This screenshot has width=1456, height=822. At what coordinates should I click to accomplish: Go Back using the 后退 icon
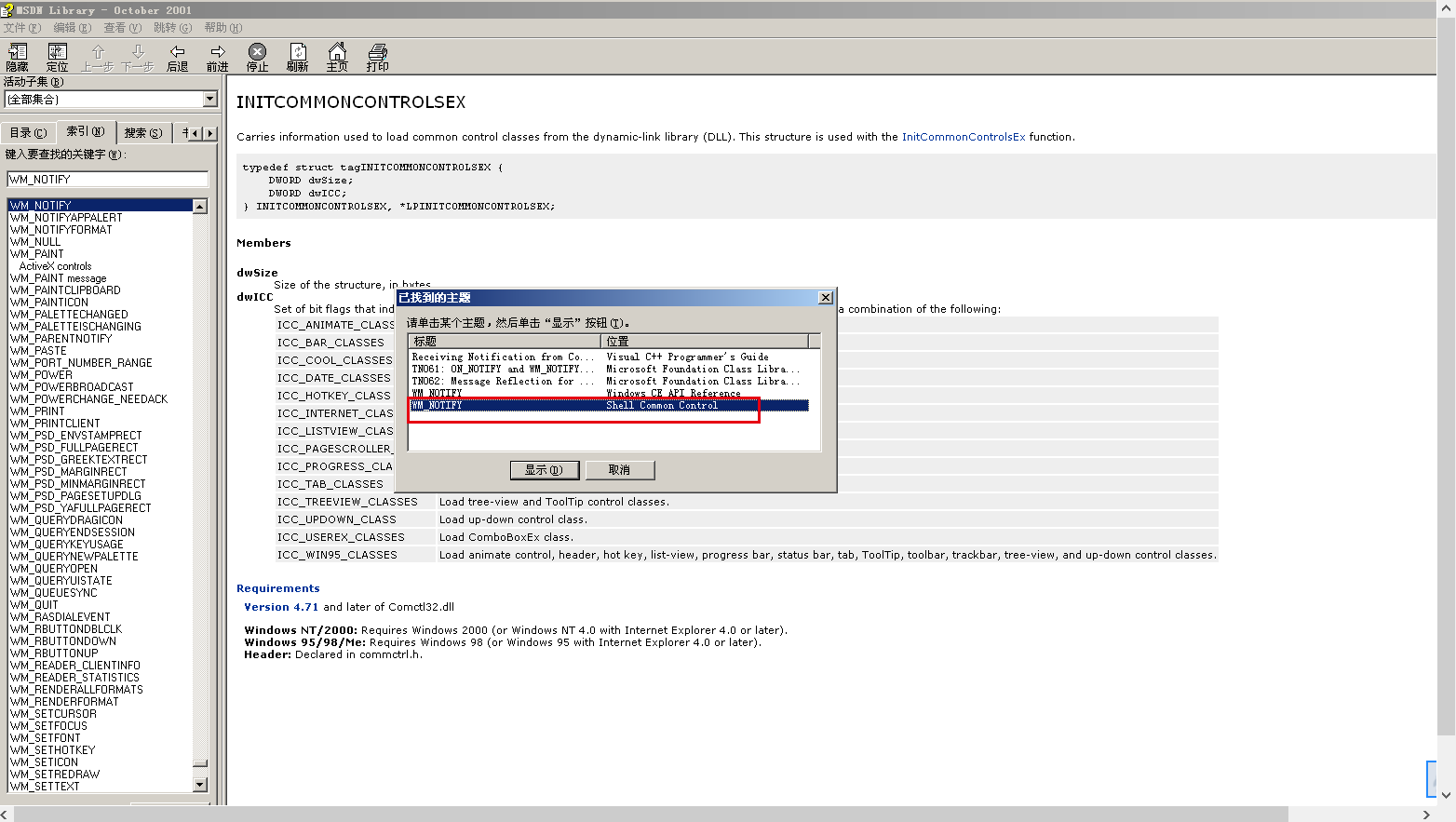178,57
